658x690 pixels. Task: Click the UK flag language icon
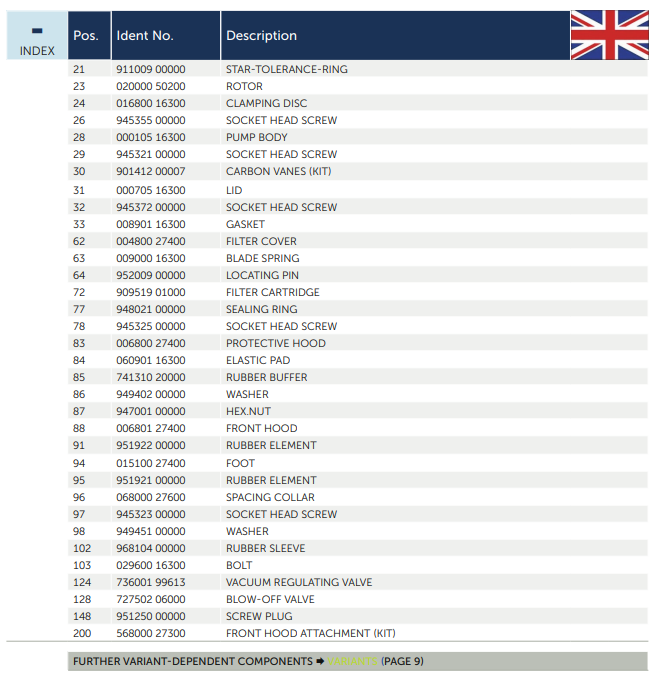coord(609,35)
